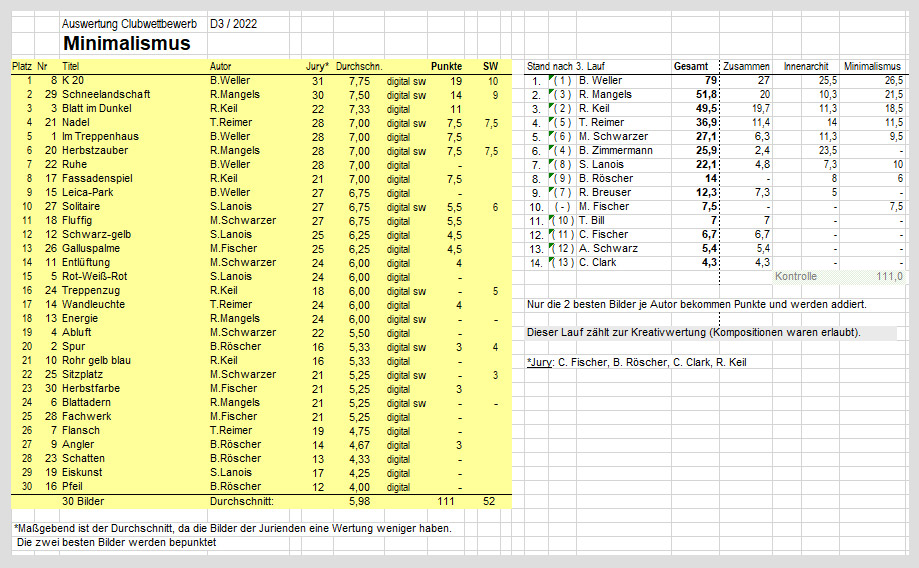Viewport: 919px width, 568px height.
Task: Click the title 'Abluft'
Action: coord(77,332)
